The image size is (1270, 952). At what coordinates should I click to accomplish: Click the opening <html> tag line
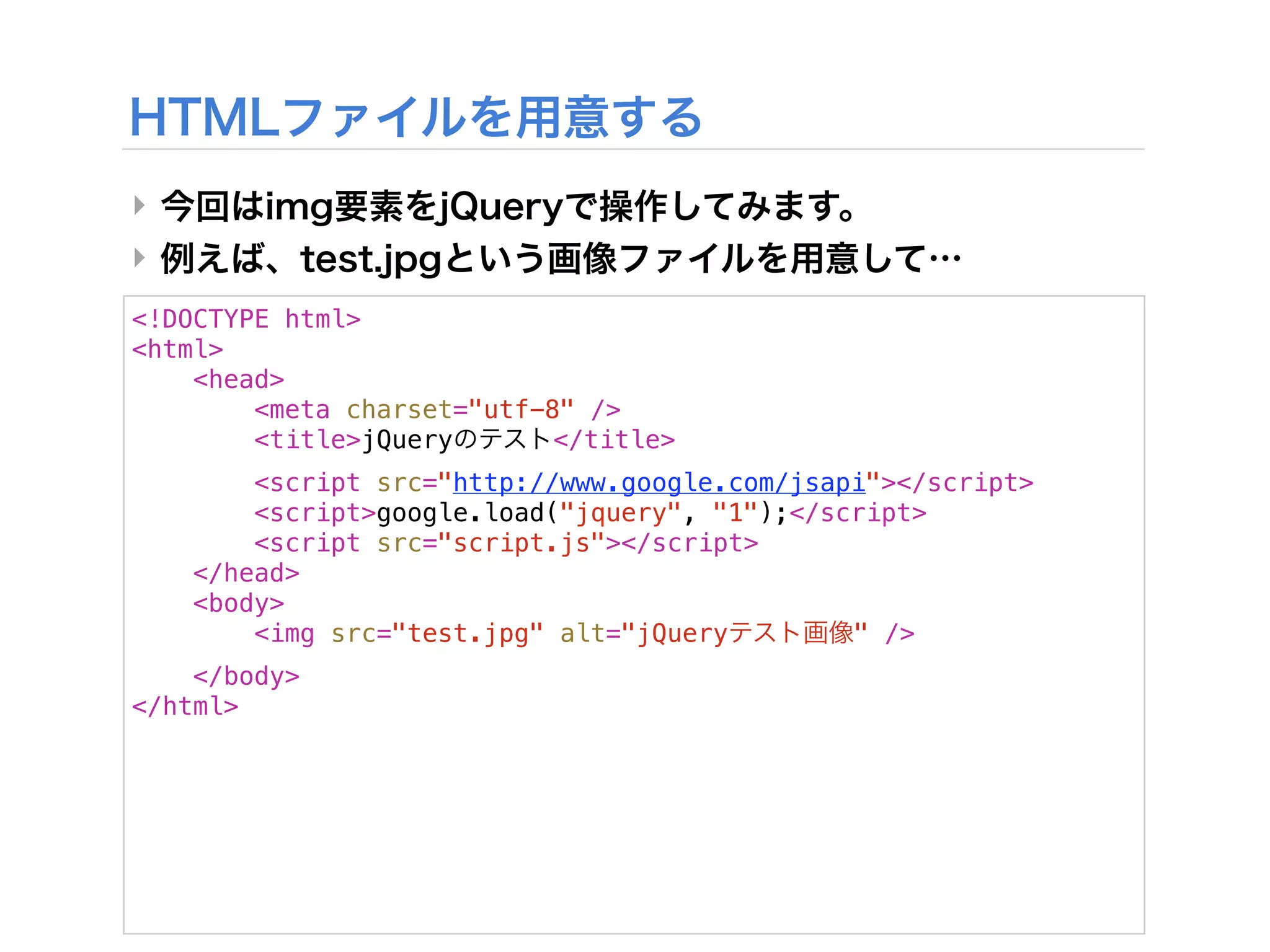[177, 350]
